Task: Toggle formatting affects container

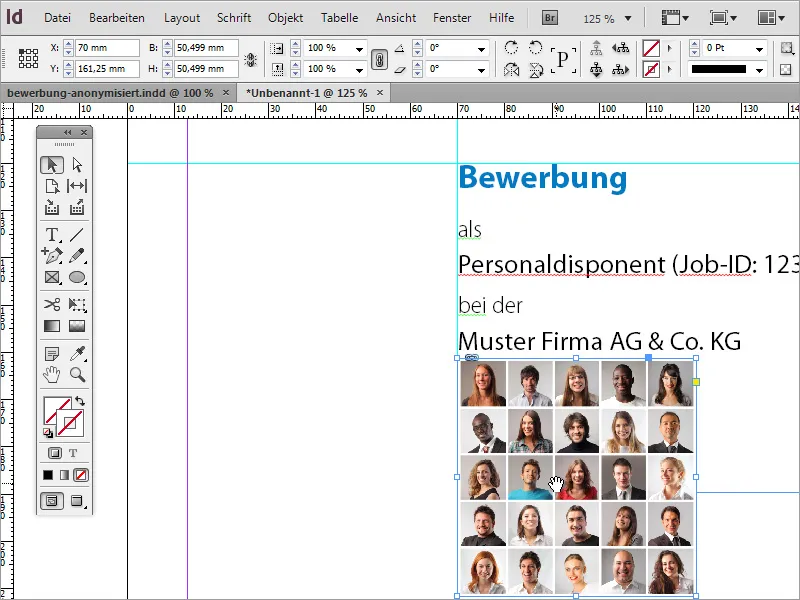Action: pyautogui.click(x=55, y=453)
